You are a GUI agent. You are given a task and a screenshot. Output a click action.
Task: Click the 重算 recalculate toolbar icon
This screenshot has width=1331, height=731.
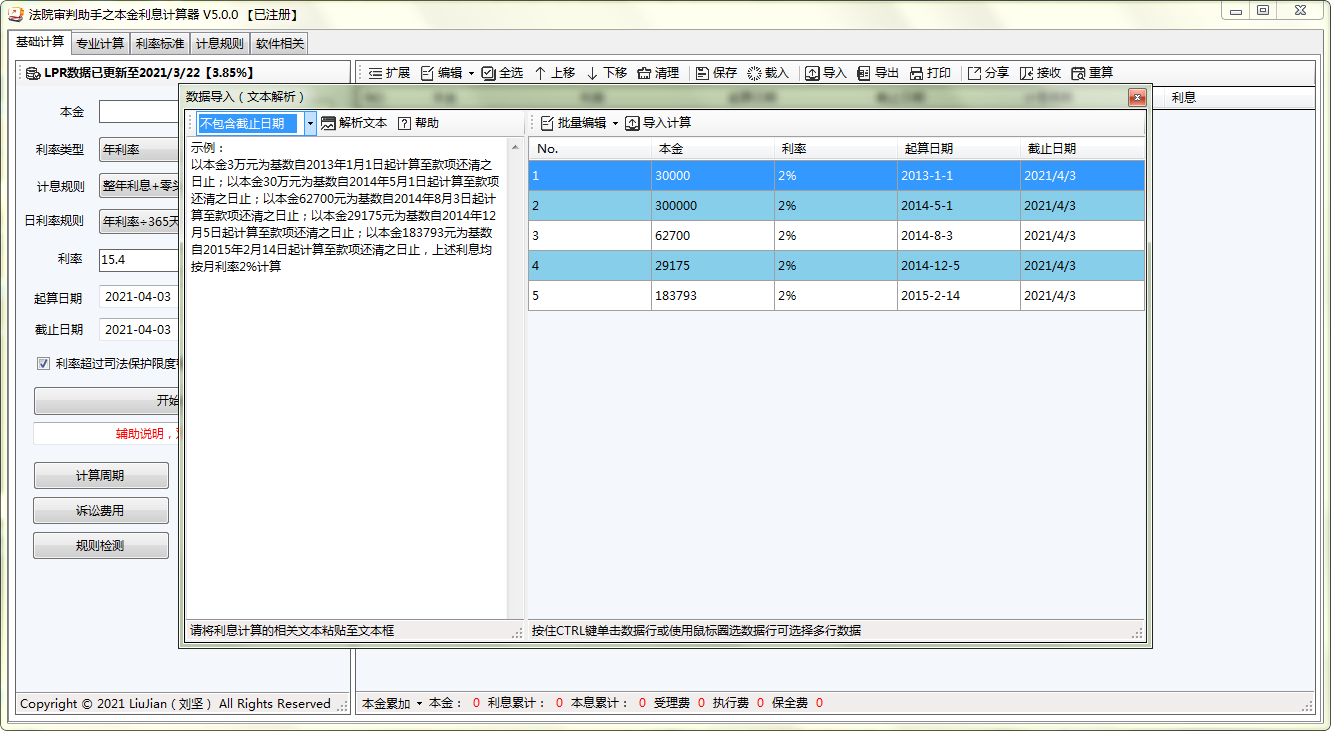pos(1078,73)
